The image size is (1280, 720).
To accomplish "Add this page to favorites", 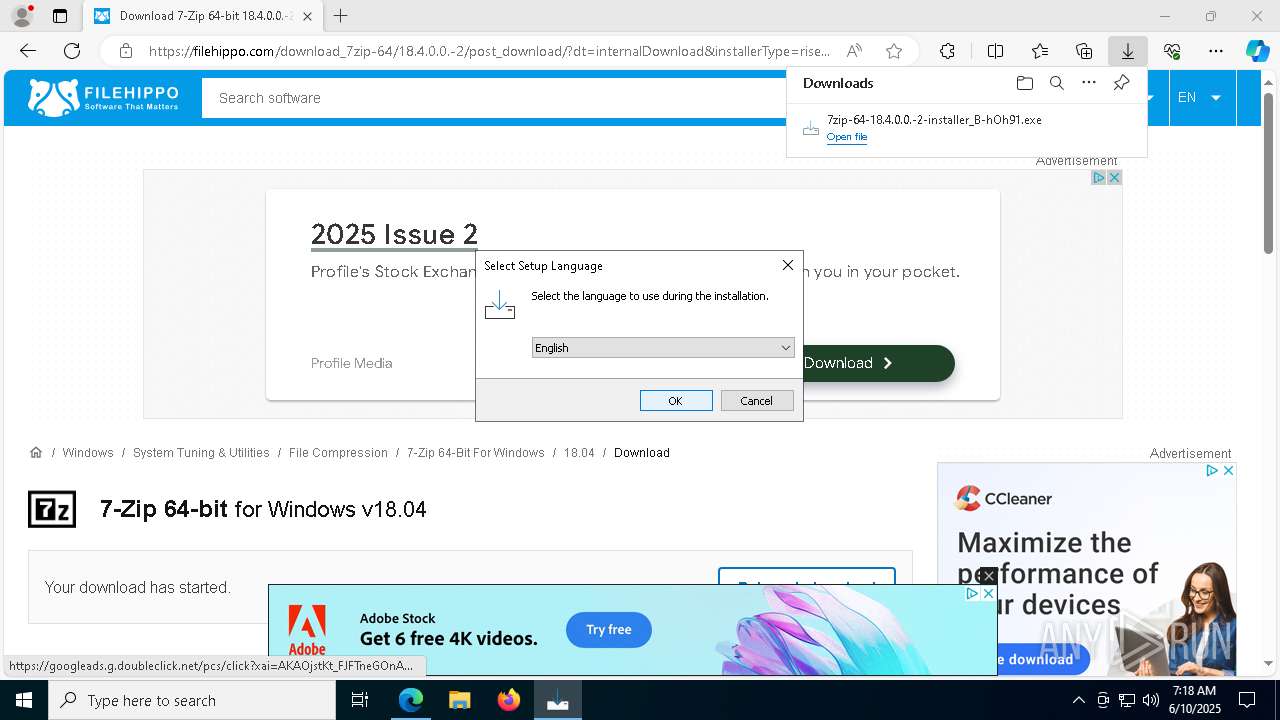I will [x=894, y=51].
